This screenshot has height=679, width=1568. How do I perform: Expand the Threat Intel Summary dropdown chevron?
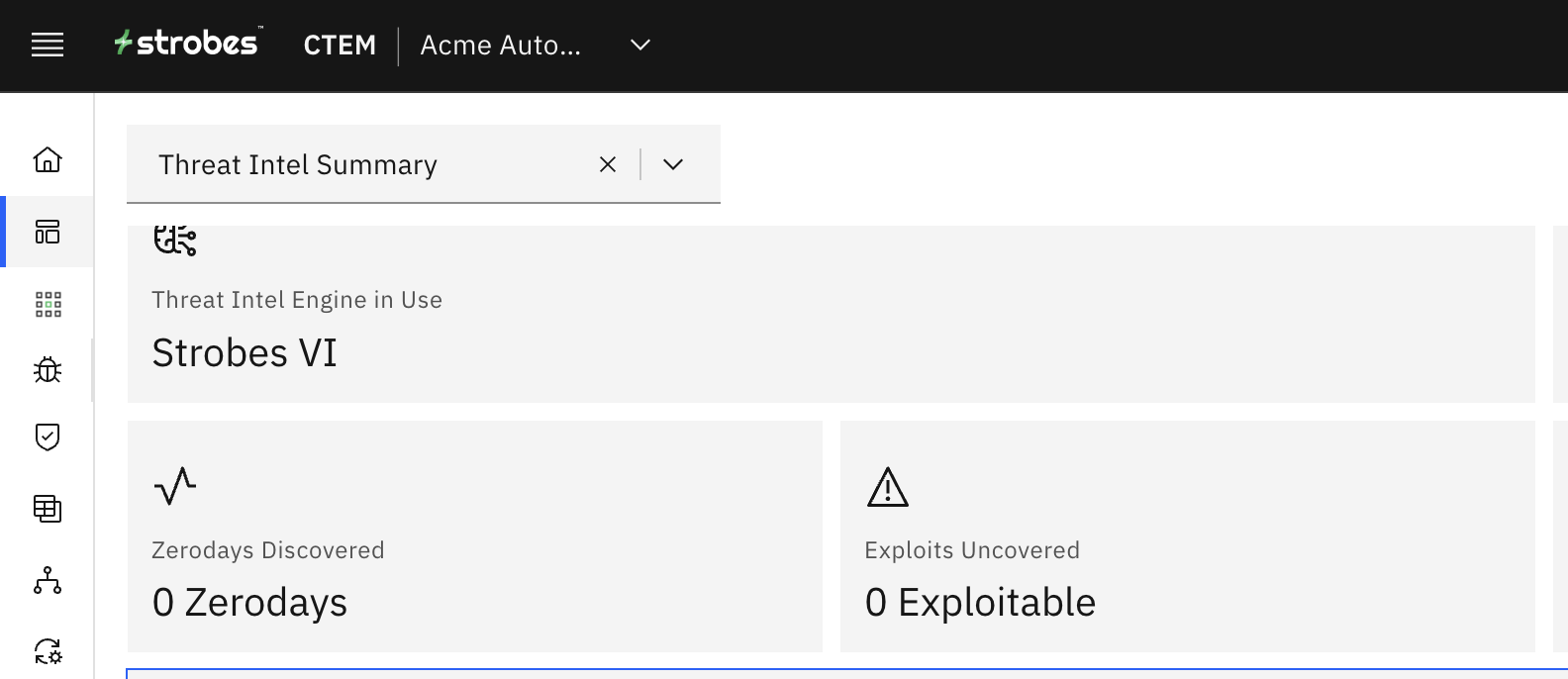(x=673, y=164)
